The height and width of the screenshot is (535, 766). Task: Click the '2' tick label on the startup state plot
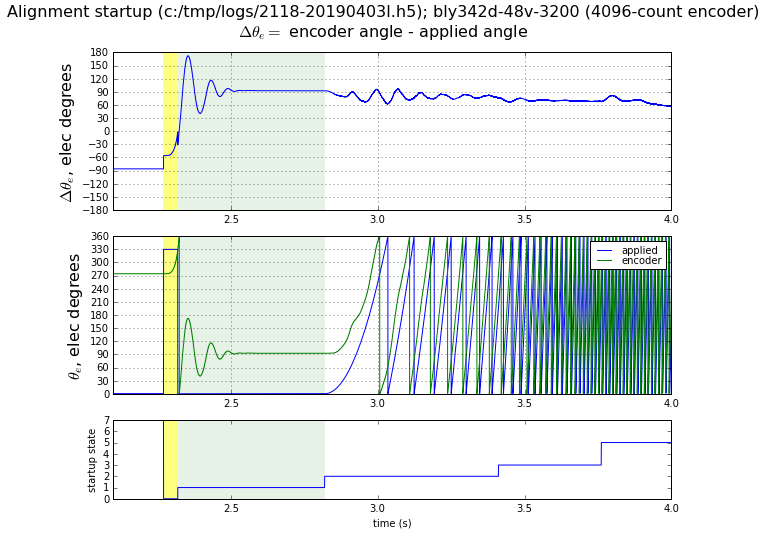pos(106,477)
